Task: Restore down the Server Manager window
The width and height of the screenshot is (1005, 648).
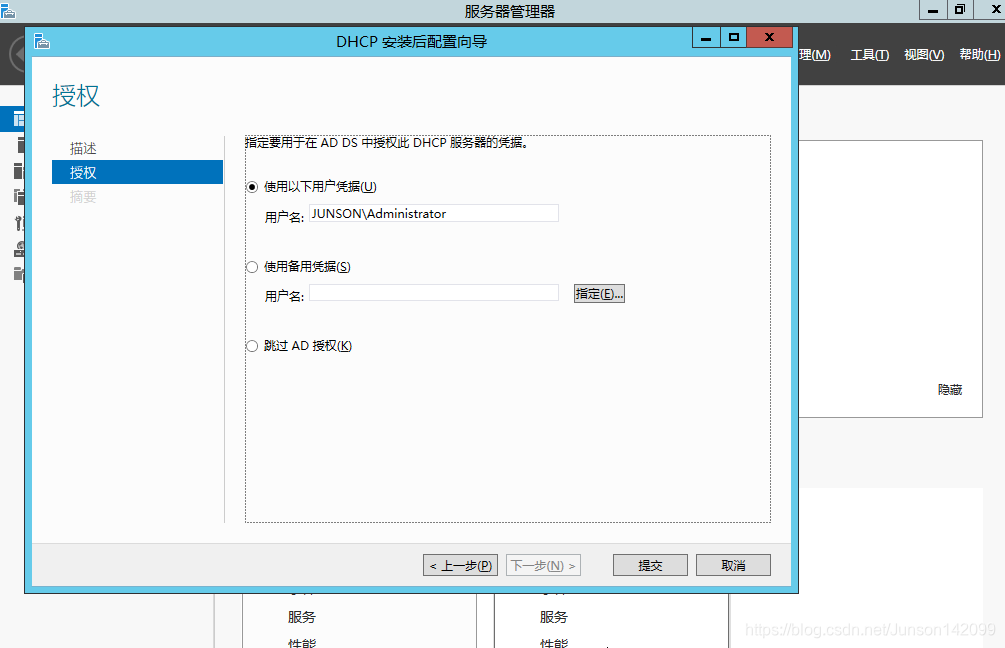Action: point(960,10)
